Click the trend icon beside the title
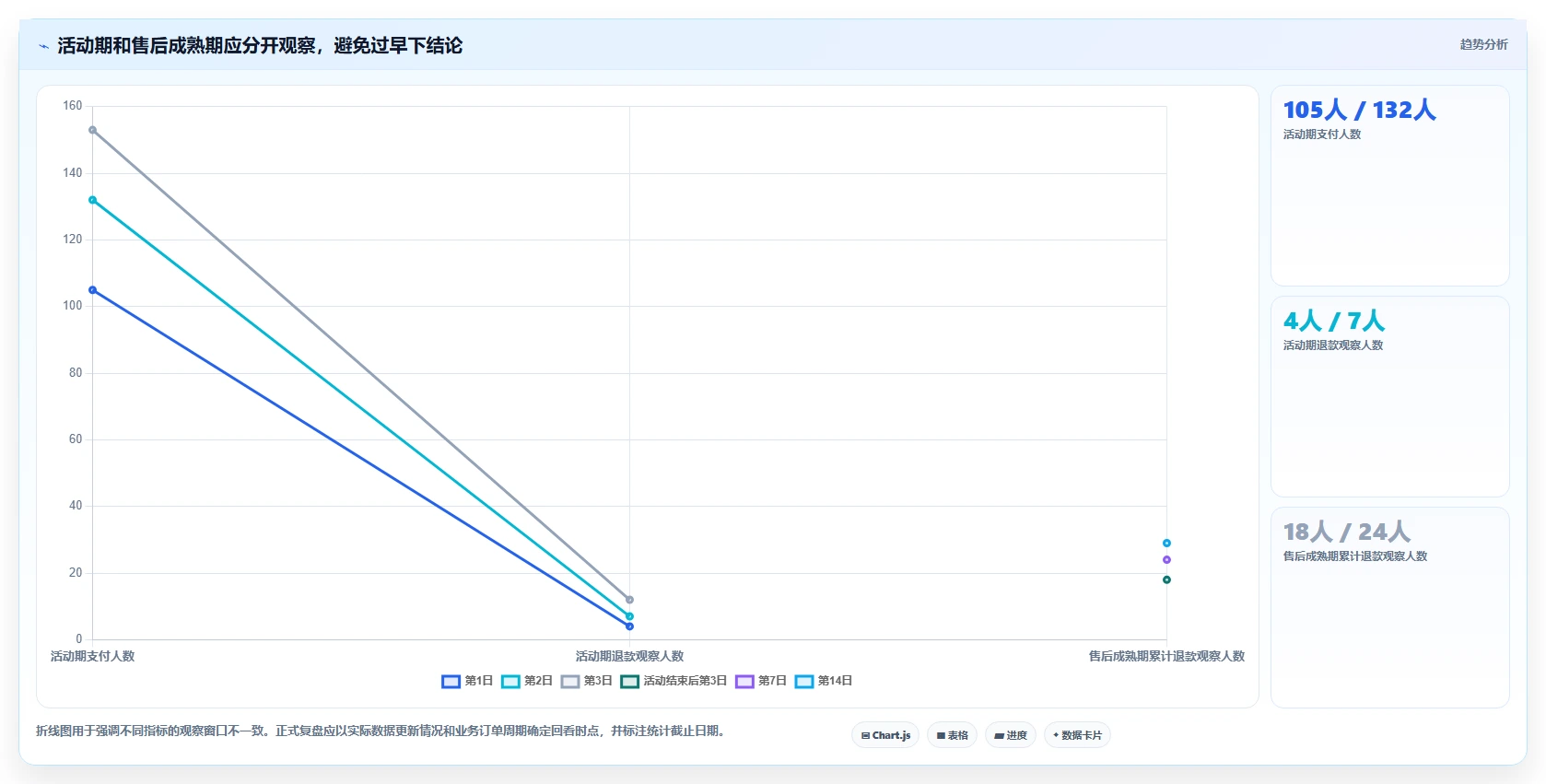This screenshot has height=784, width=1546. 43,46
